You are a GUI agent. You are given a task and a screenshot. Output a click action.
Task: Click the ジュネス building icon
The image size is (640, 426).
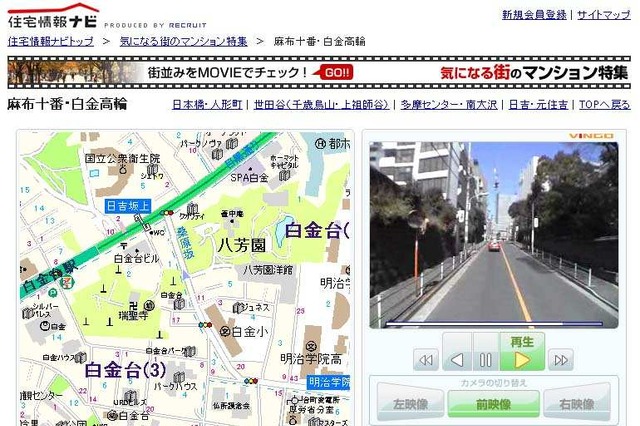[x=238, y=308]
